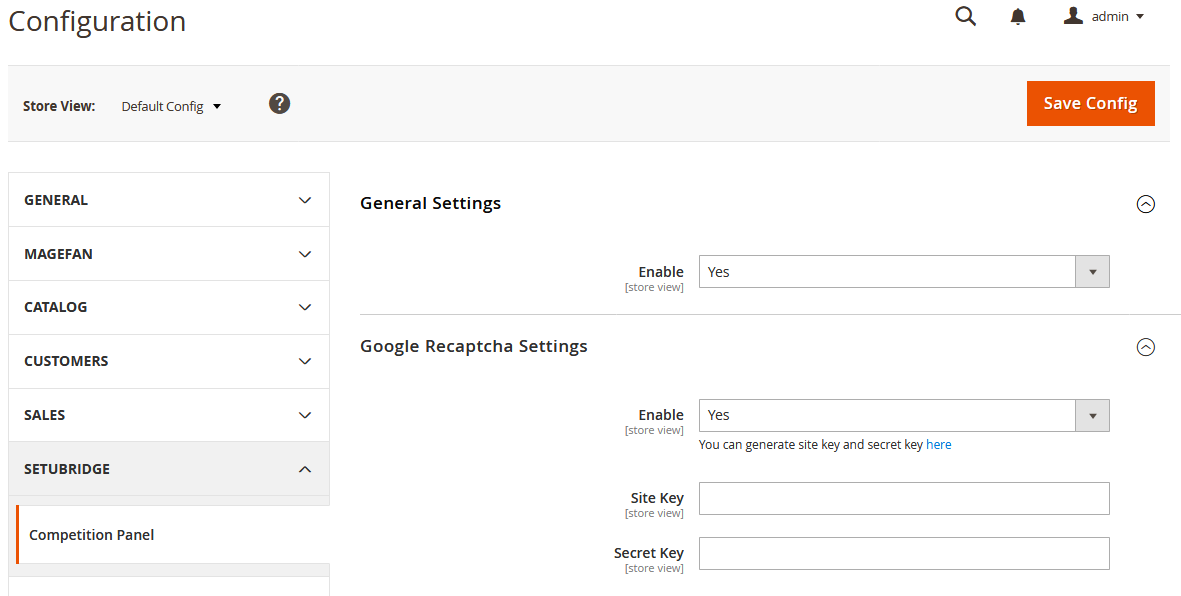Click the search magnifier icon
This screenshot has height=596, width=1181.
coord(965,16)
